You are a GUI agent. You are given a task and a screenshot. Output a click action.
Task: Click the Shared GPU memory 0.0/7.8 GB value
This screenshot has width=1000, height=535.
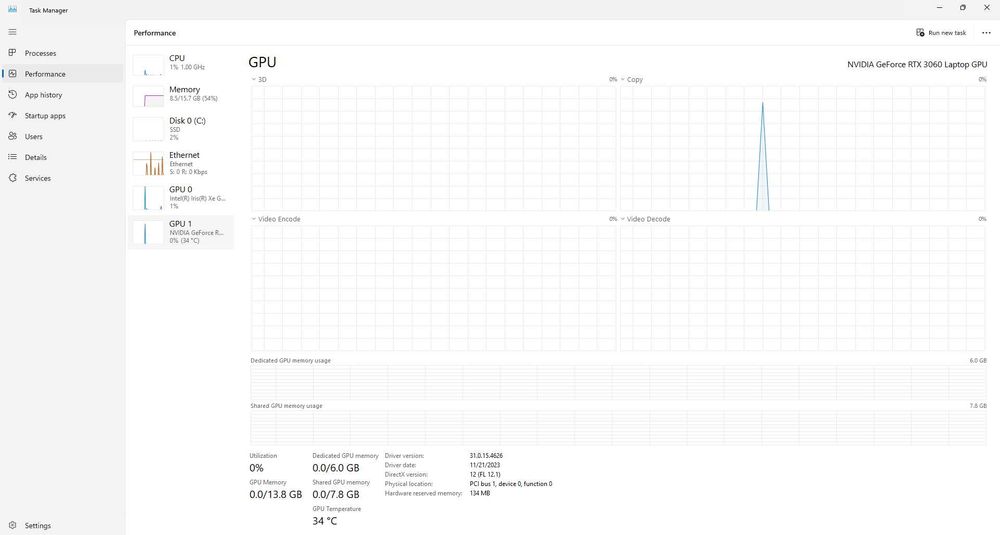pos(336,494)
